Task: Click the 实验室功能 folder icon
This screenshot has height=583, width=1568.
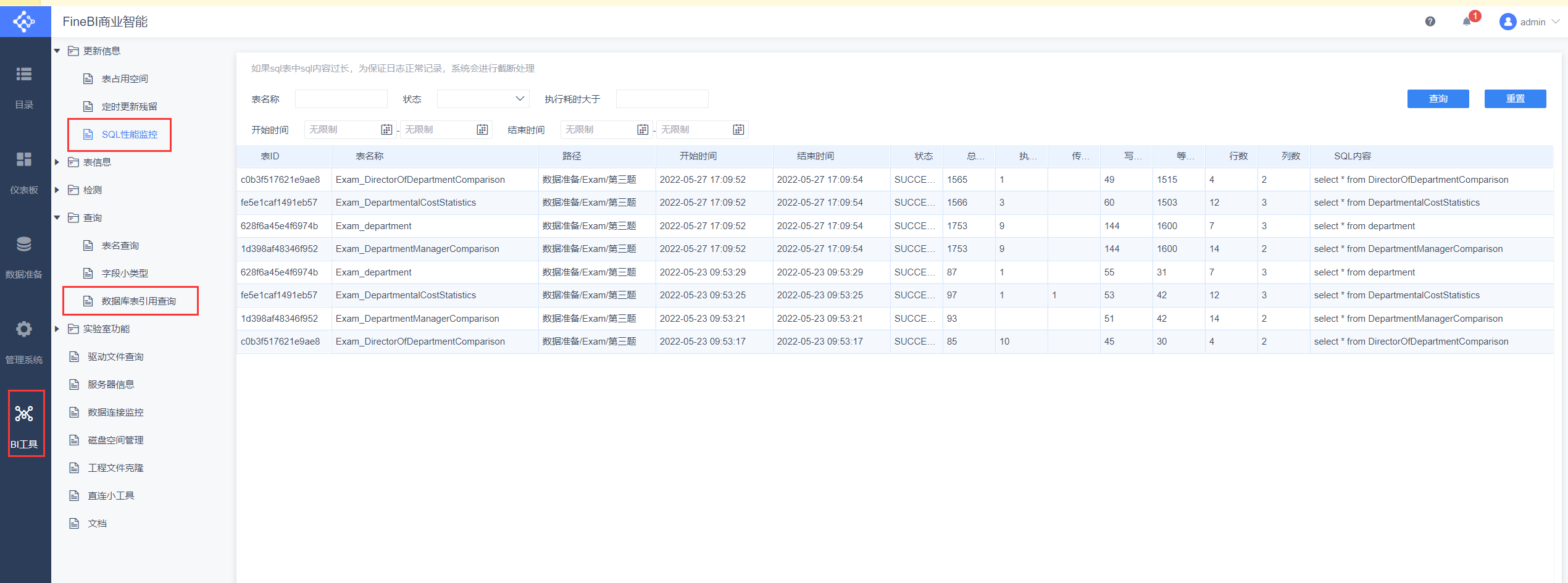Action: pos(73,329)
